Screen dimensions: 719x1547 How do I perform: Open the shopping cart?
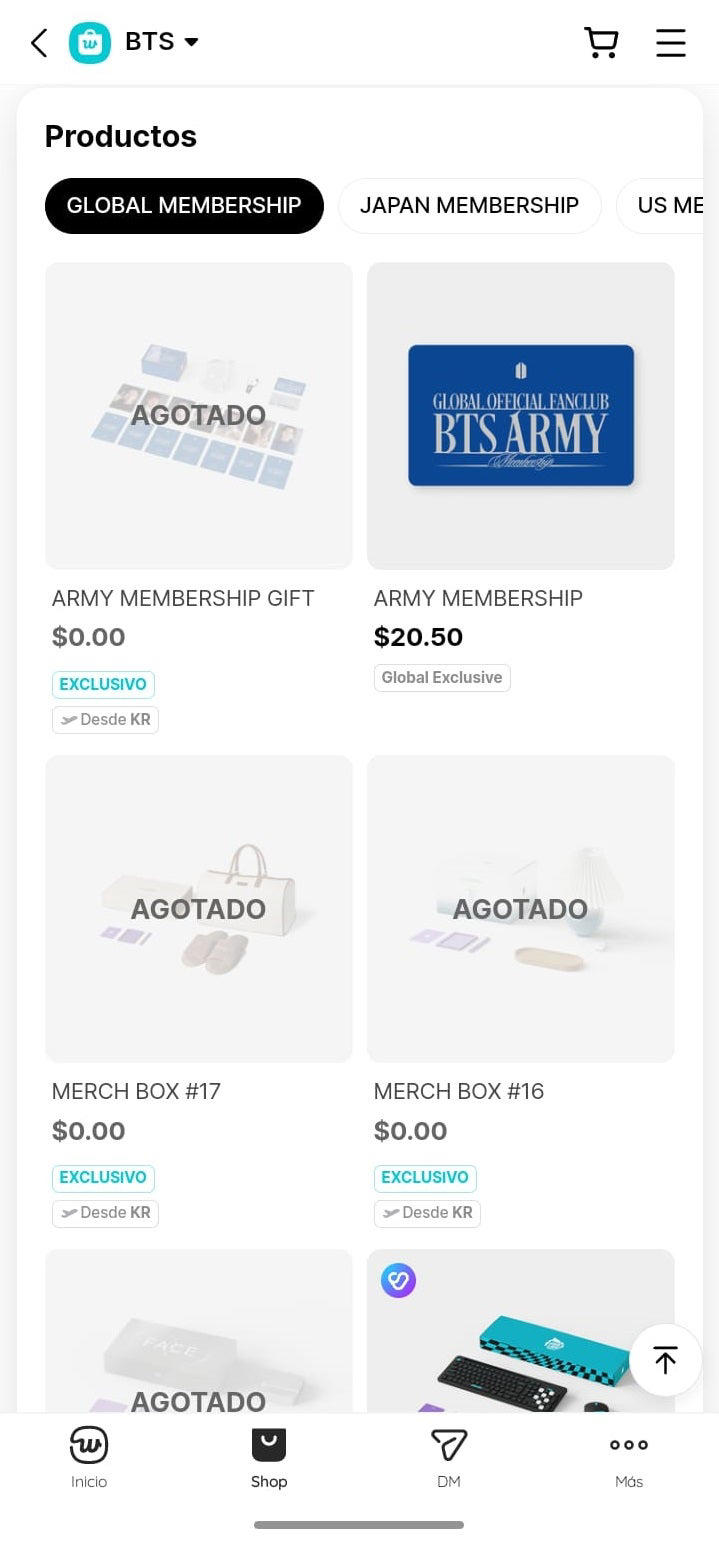(x=601, y=42)
